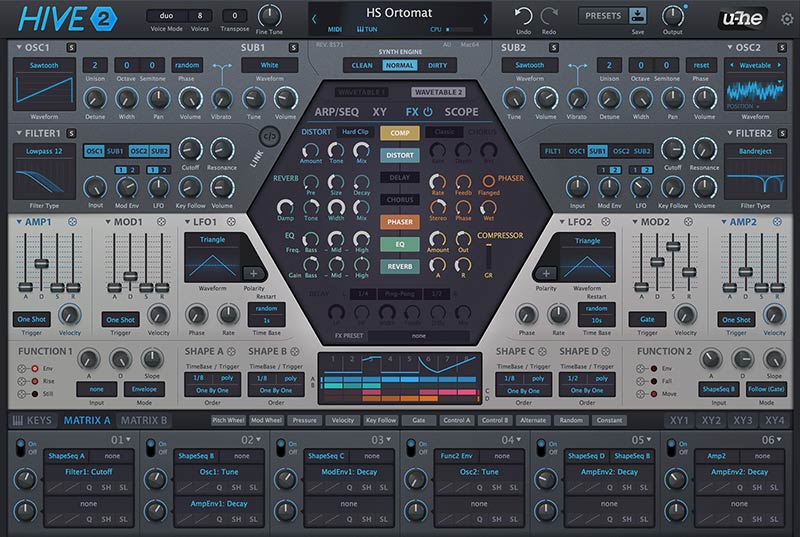Open the KEYS tab
The height and width of the screenshot is (537, 800).
click(x=32, y=420)
